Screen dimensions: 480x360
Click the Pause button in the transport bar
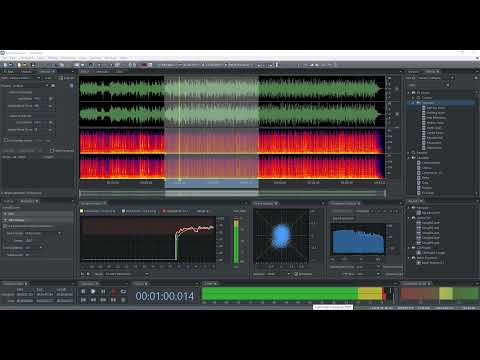tap(103, 292)
